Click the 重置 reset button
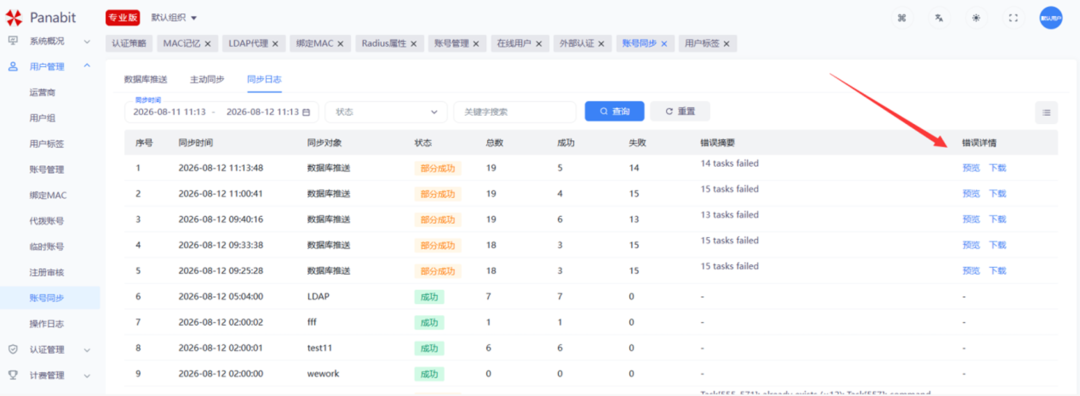This screenshot has height=396, width=1080. pos(680,111)
